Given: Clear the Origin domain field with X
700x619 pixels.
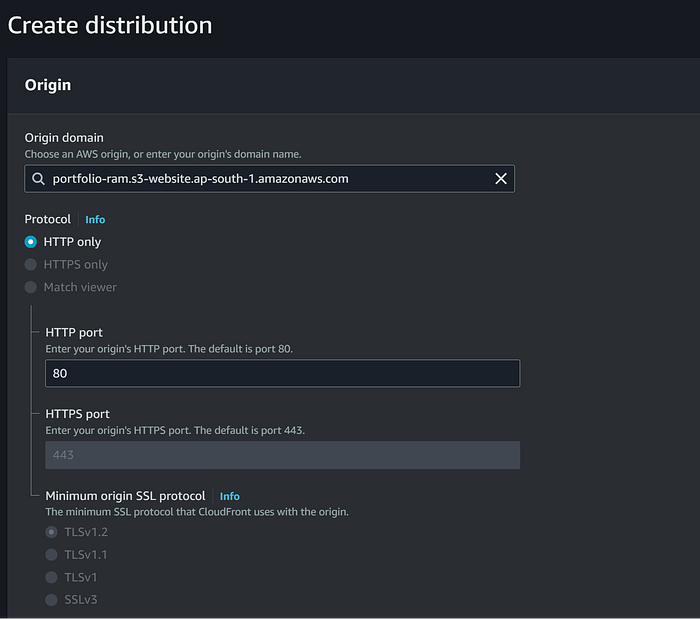Looking at the screenshot, I should point(501,179).
